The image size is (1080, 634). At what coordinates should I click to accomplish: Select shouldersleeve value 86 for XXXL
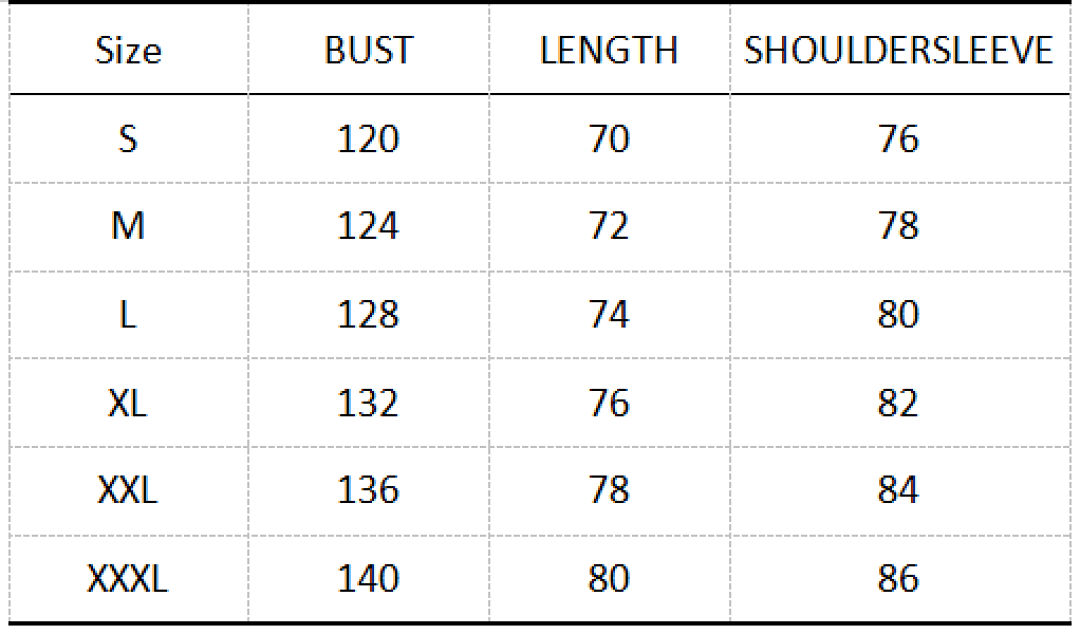click(x=899, y=578)
